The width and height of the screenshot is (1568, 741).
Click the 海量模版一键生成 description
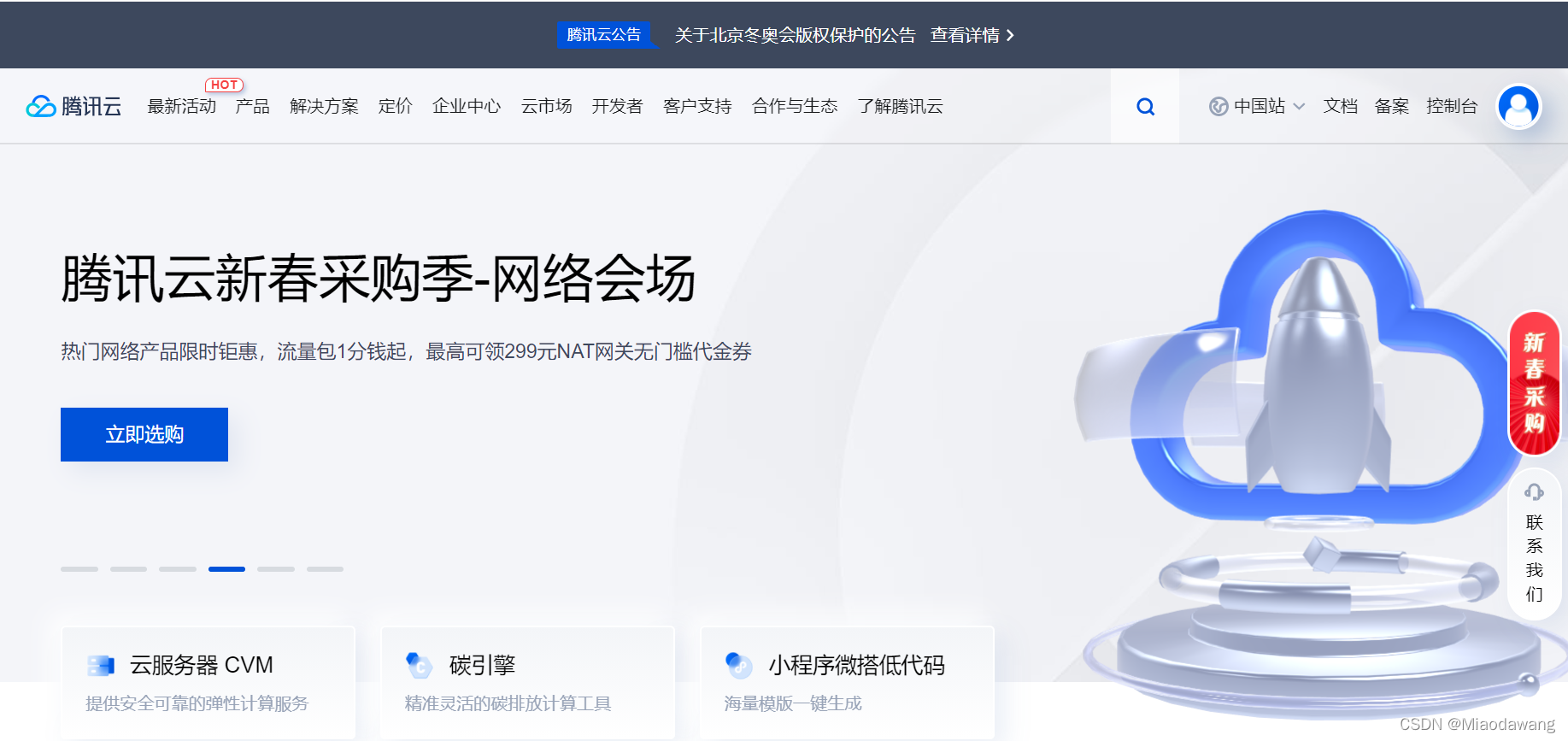793,703
